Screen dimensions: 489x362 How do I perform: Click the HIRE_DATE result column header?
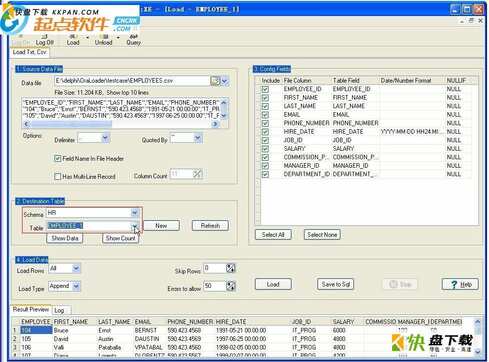252,322
